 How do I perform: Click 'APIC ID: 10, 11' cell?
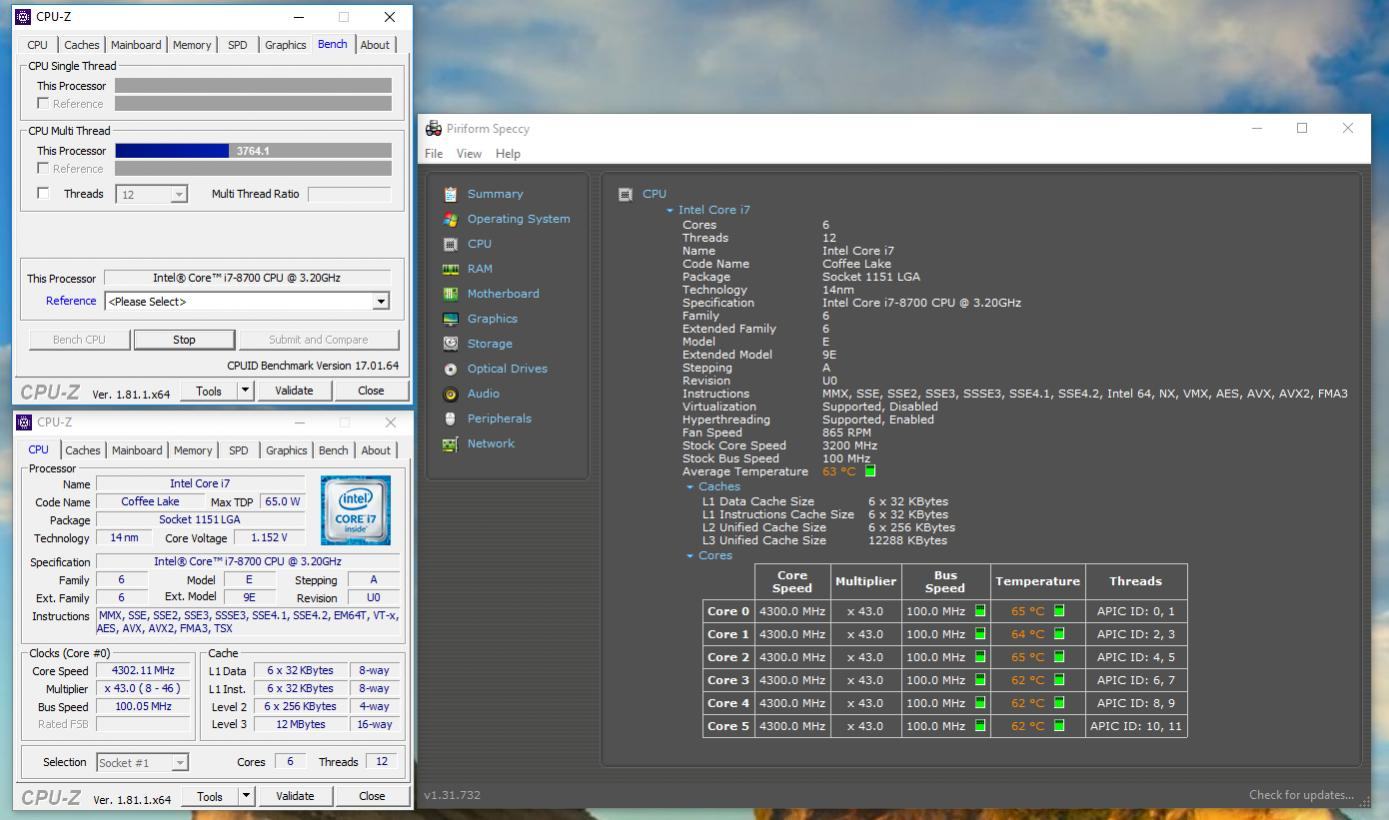(x=1136, y=726)
